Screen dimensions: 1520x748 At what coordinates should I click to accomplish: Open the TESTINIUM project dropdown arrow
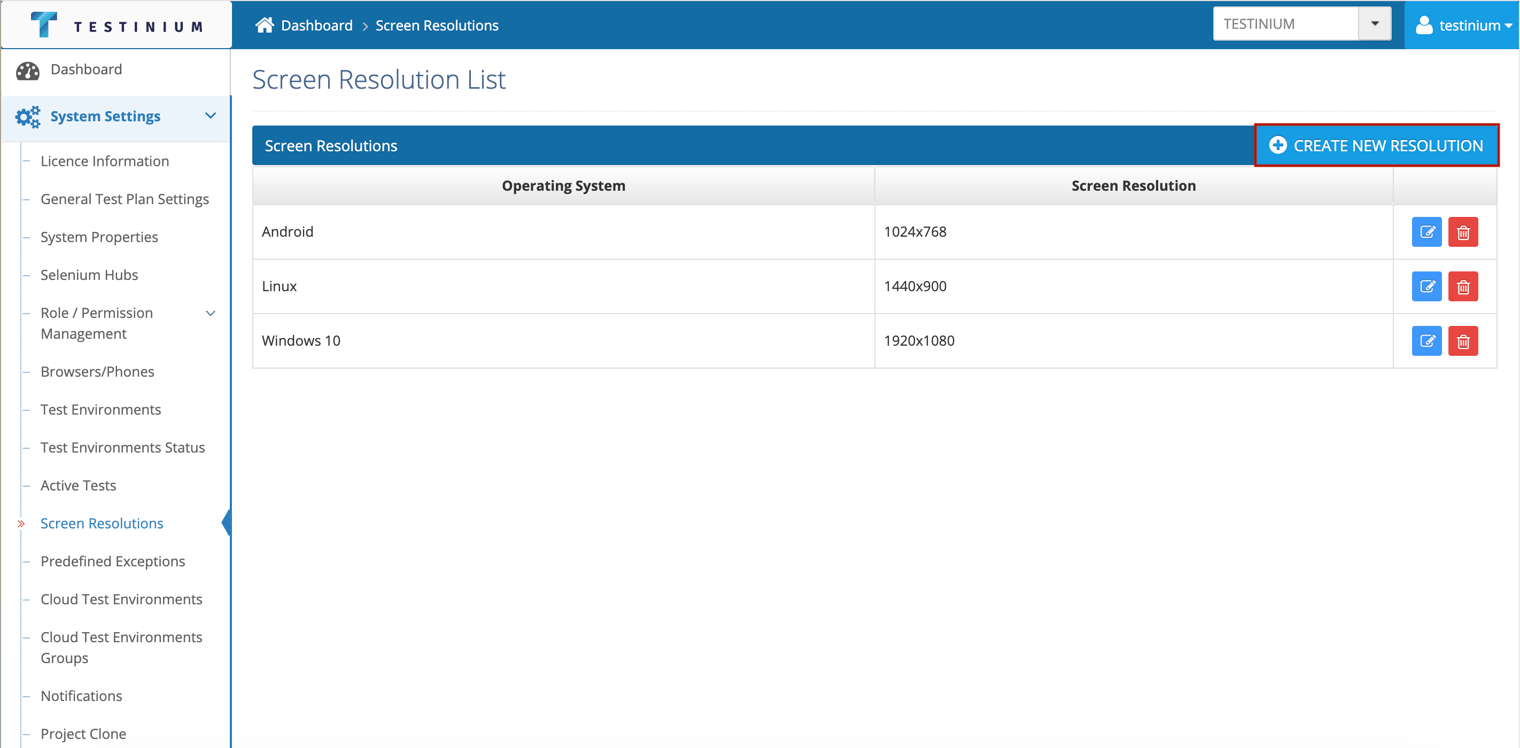point(1375,24)
